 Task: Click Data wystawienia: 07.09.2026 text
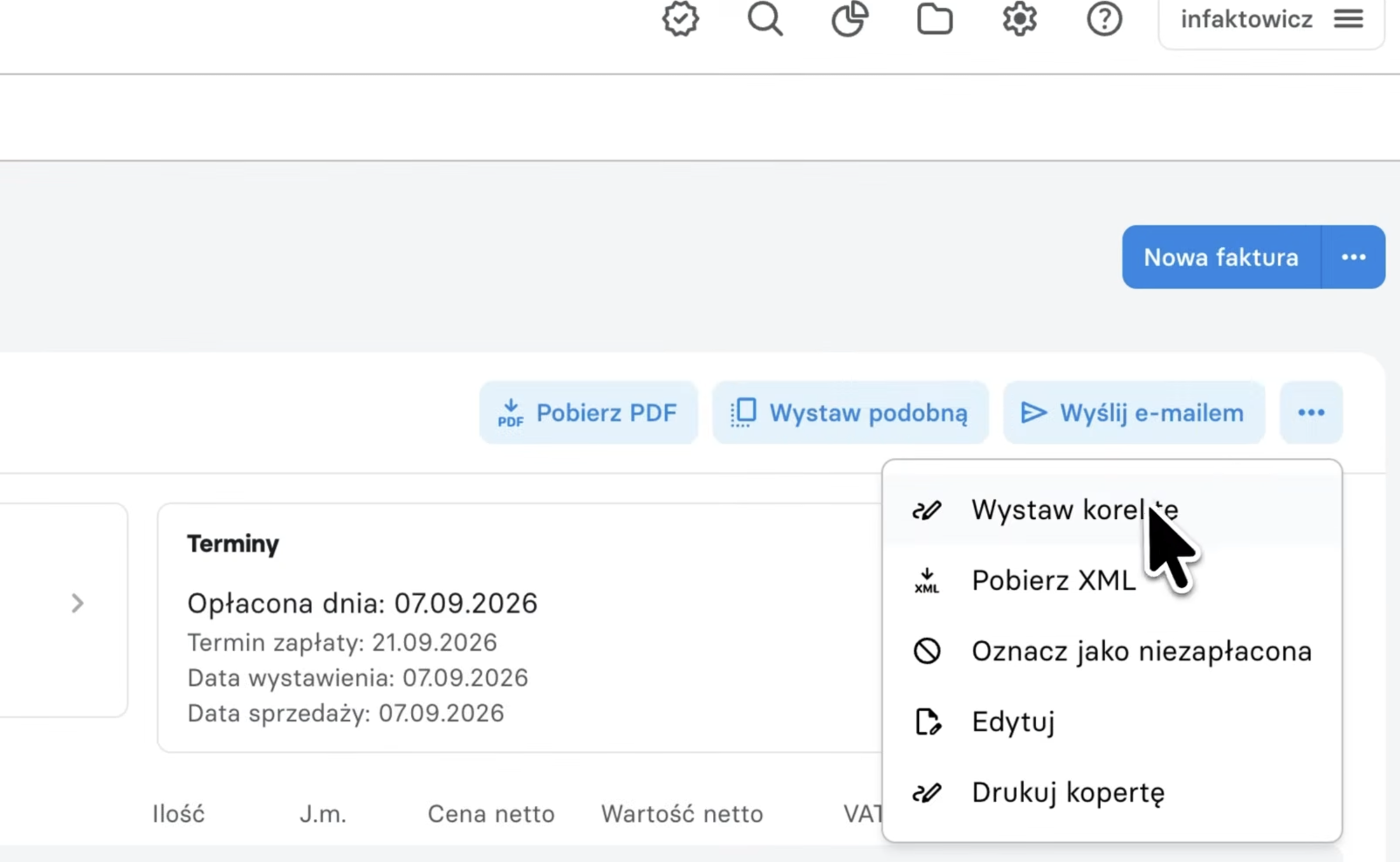(x=357, y=678)
